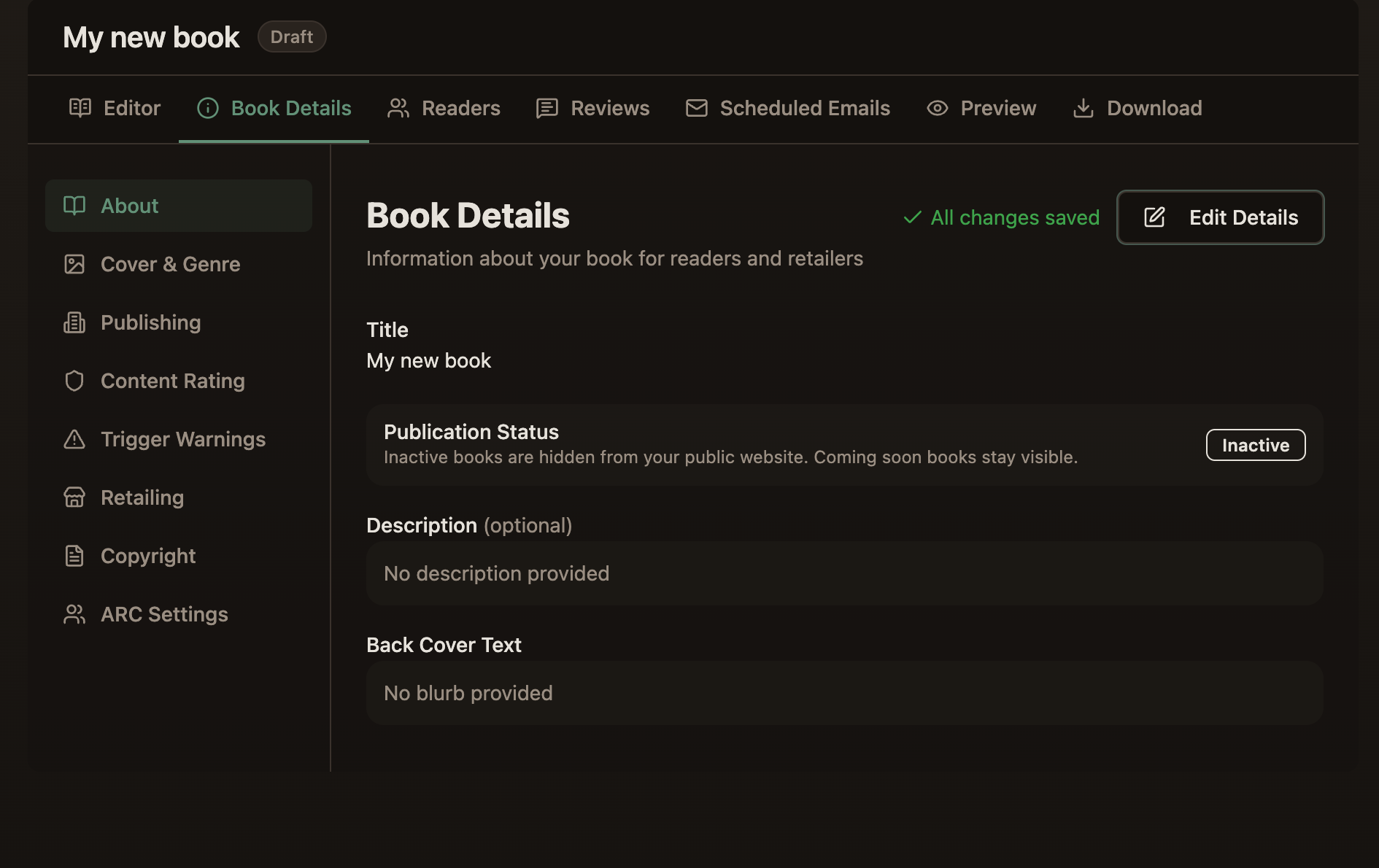Click the Draft status badge
Viewport: 1379px width, 868px height.
292,36
